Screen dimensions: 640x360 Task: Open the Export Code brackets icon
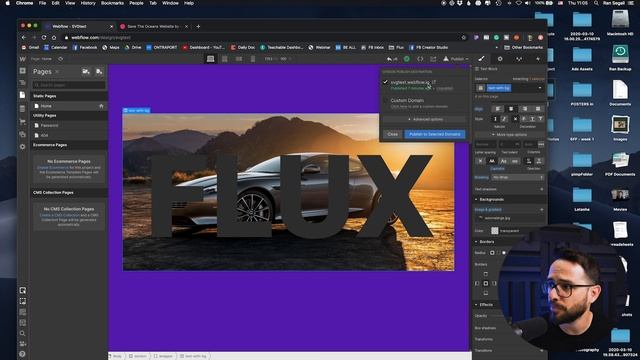[420, 59]
